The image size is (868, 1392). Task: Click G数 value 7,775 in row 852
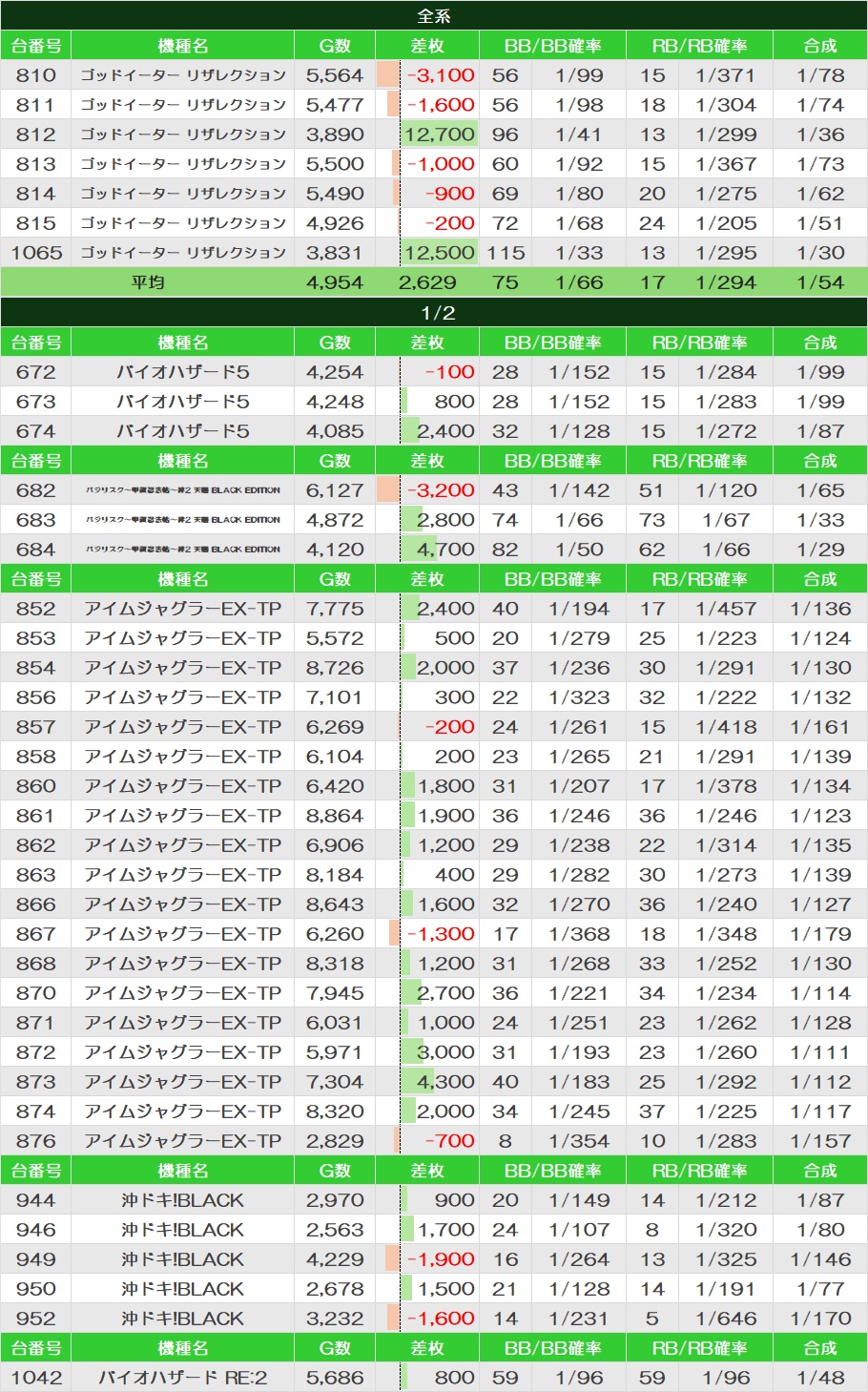[x=335, y=609]
